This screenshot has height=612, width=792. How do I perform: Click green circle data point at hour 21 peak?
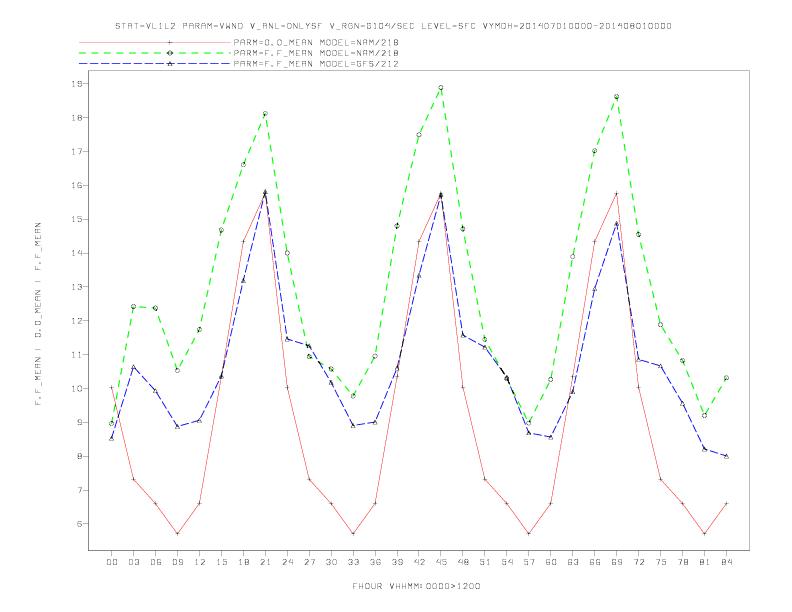pos(265,114)
